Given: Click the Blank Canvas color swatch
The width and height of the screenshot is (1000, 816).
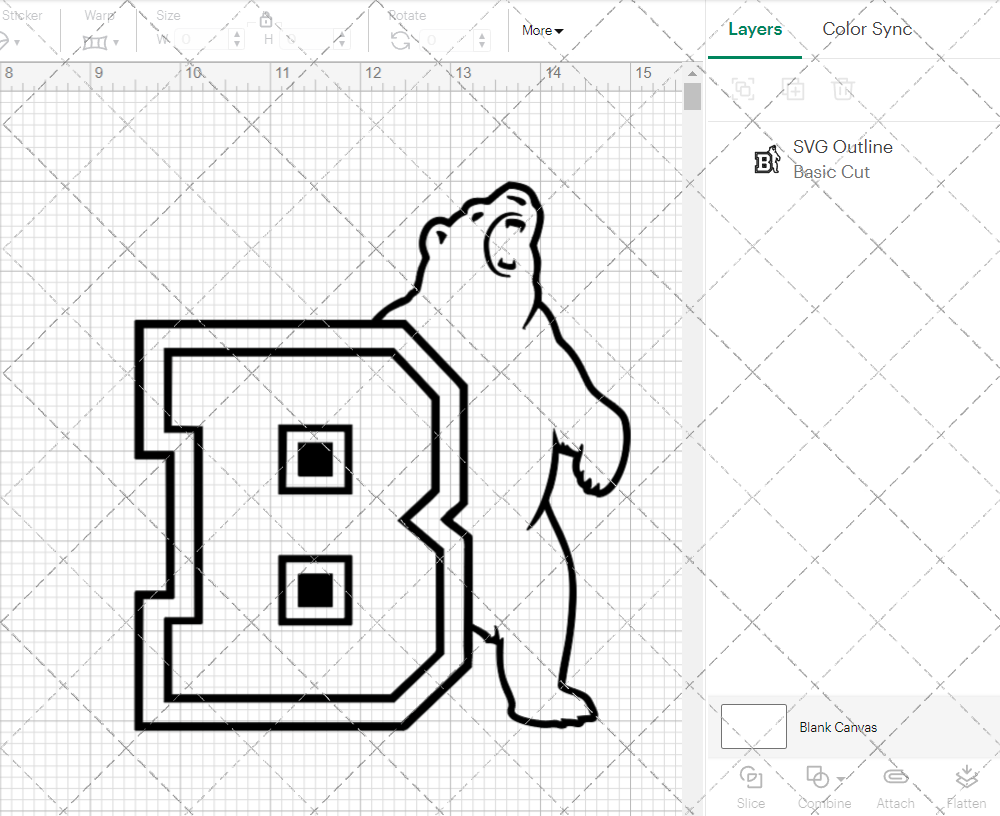Looking at the screenshot, I should tap(753, 727).
